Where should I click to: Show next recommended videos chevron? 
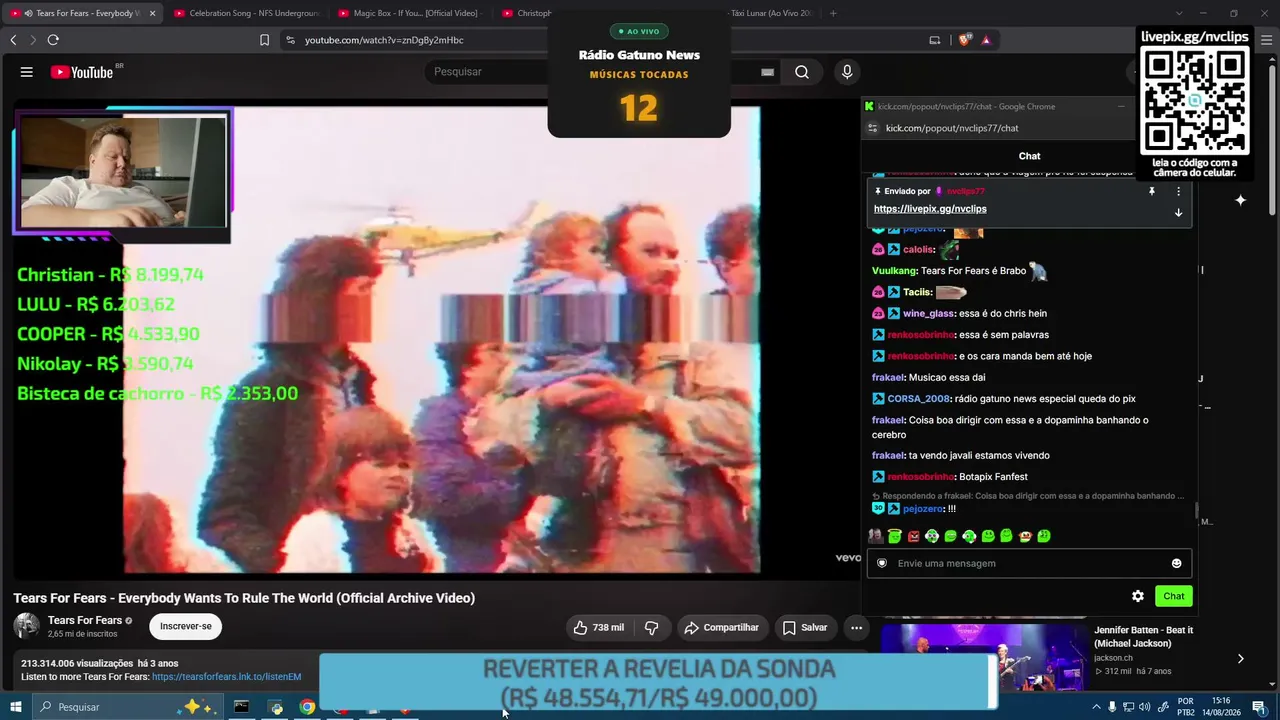(1240, 659)
